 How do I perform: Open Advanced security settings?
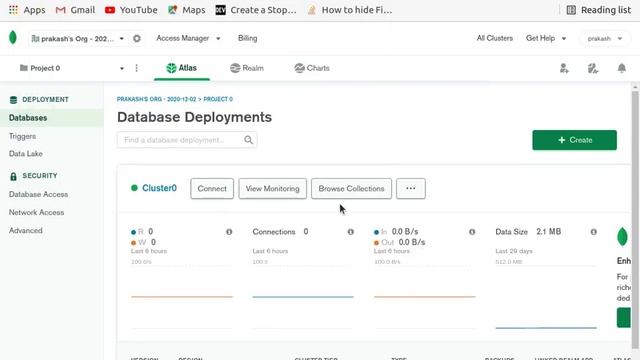pyautogui.click(x=26, y=231)
